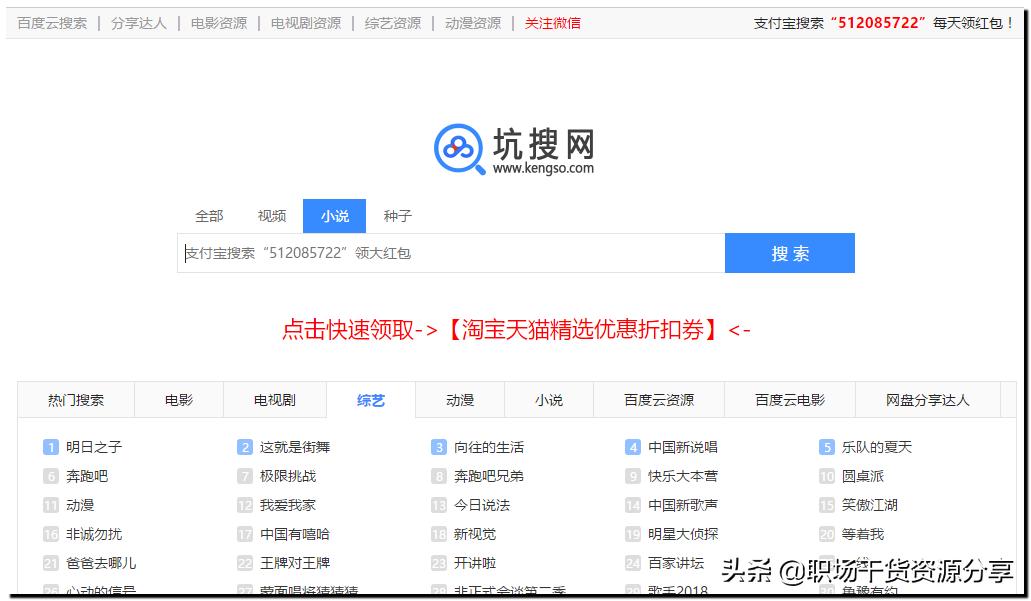Open 分享达人 from the top menu
Viewport: 1031px width, 601px height.
click(139, 22)
